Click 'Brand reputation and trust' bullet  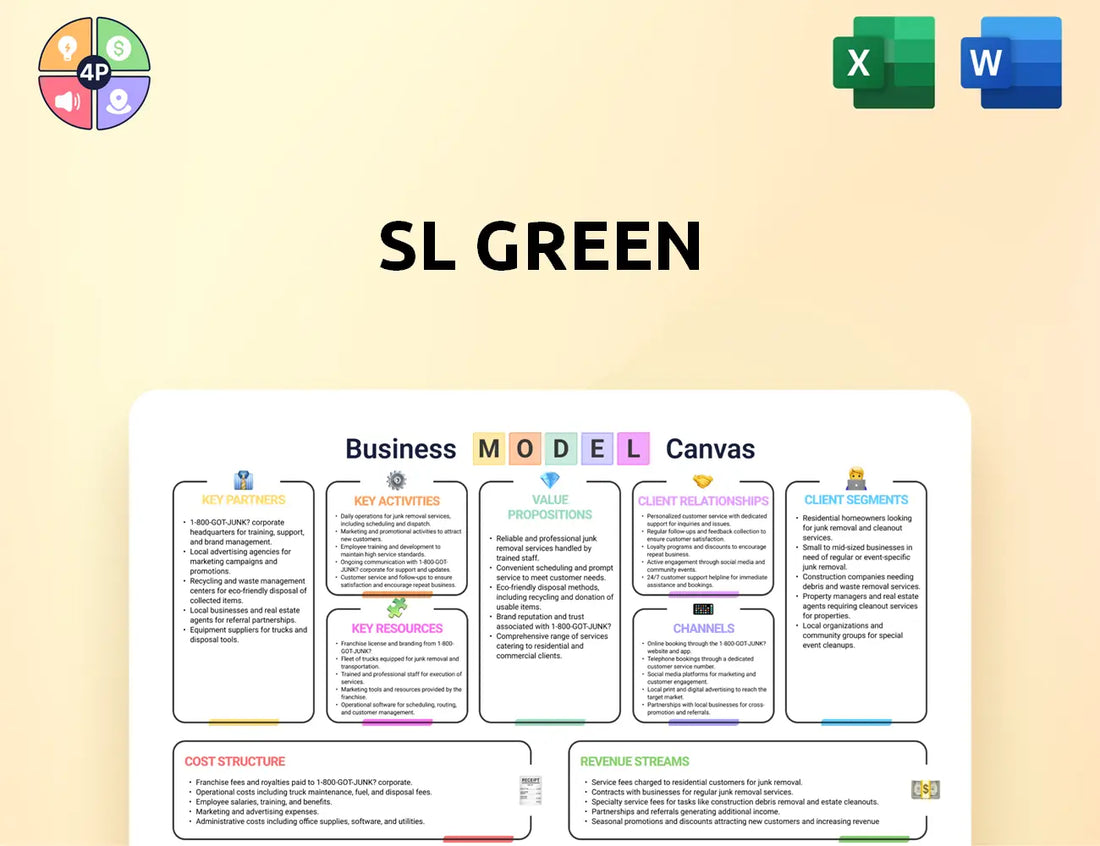pyautogui.click(x=551, y=622)
